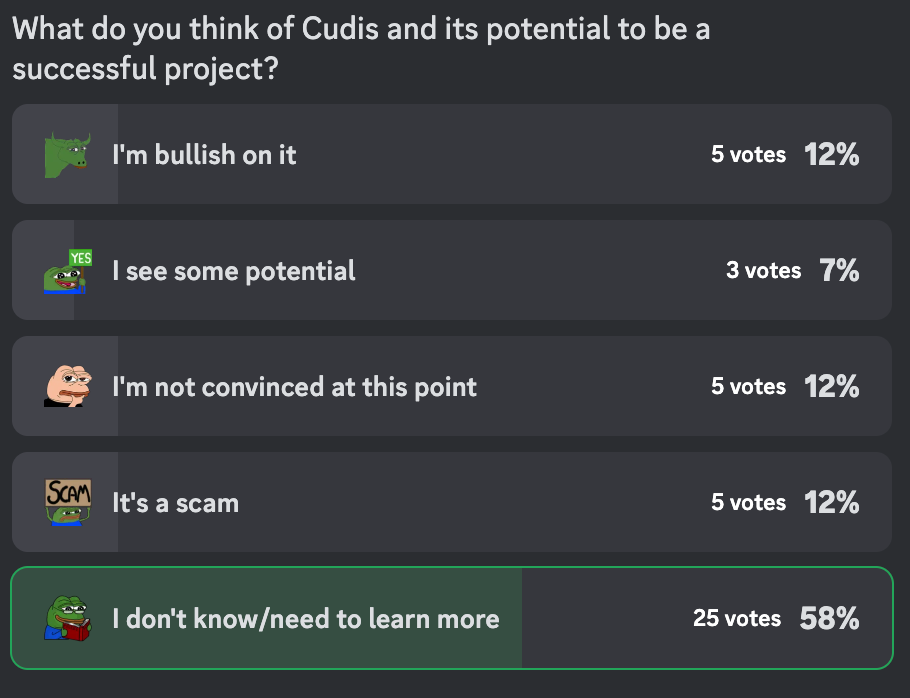Select the "I'm bullish on it" answer
910x698 pixels.
click(204, 155)
